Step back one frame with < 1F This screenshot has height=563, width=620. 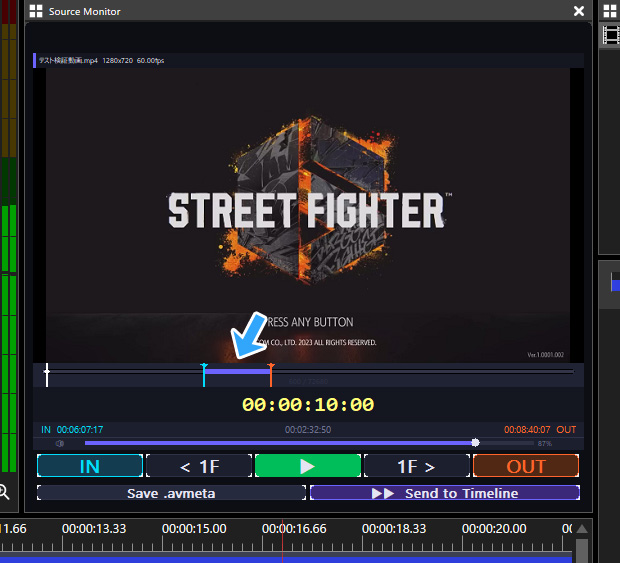[x=199, y=466]
